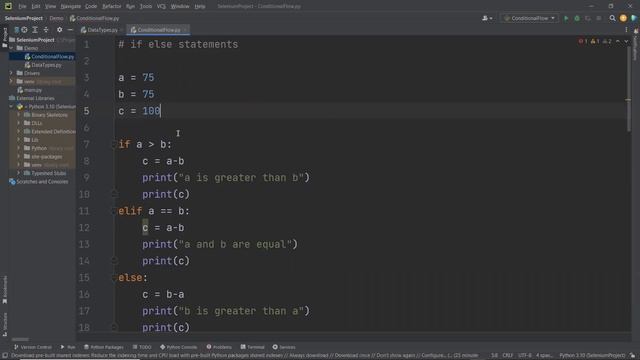Open Search Everywhere magnifier icon
The image size is (640, 360).
(x=612, y=18)
